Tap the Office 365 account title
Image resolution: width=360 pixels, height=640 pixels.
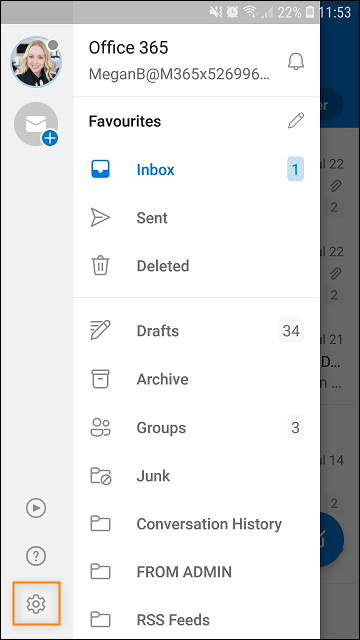(128, 48)
